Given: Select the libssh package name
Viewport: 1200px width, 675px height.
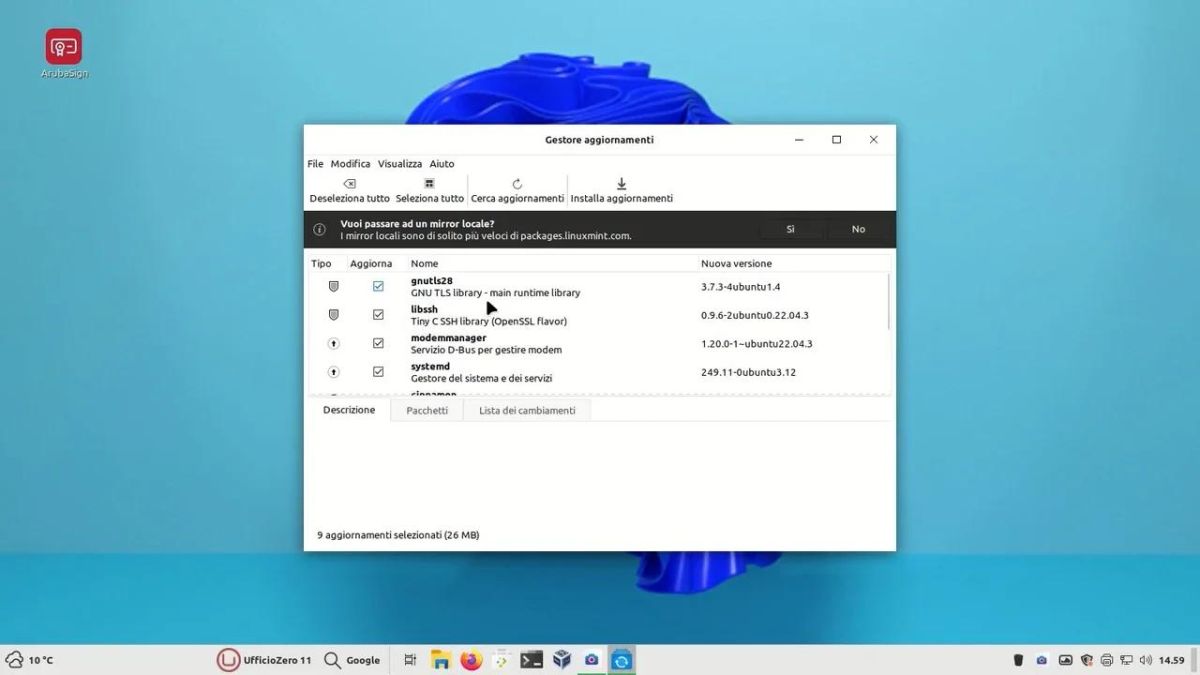Looking at the screenshot, I should pos(424,310).
